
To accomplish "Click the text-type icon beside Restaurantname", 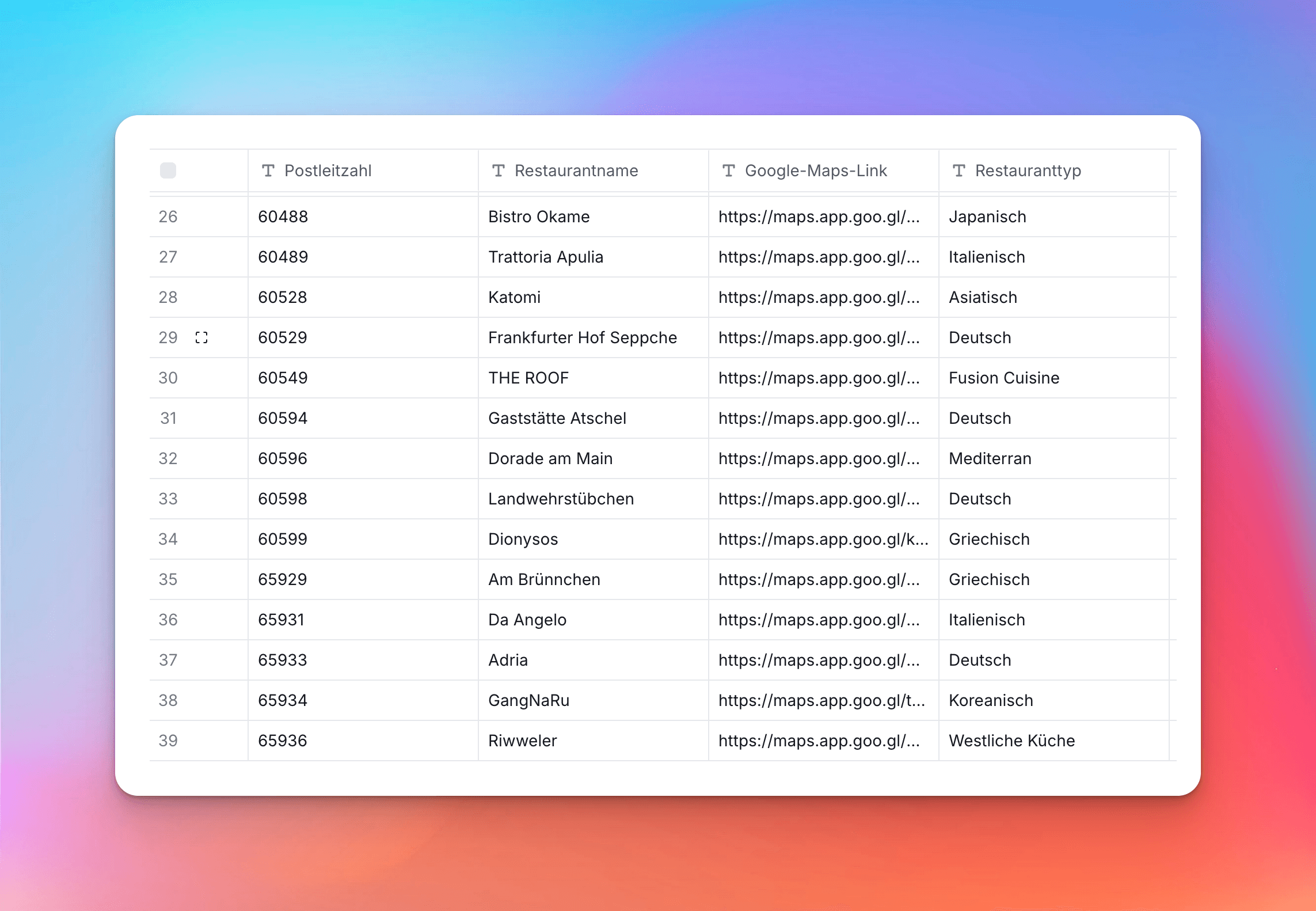I will (x=499, y=170).
